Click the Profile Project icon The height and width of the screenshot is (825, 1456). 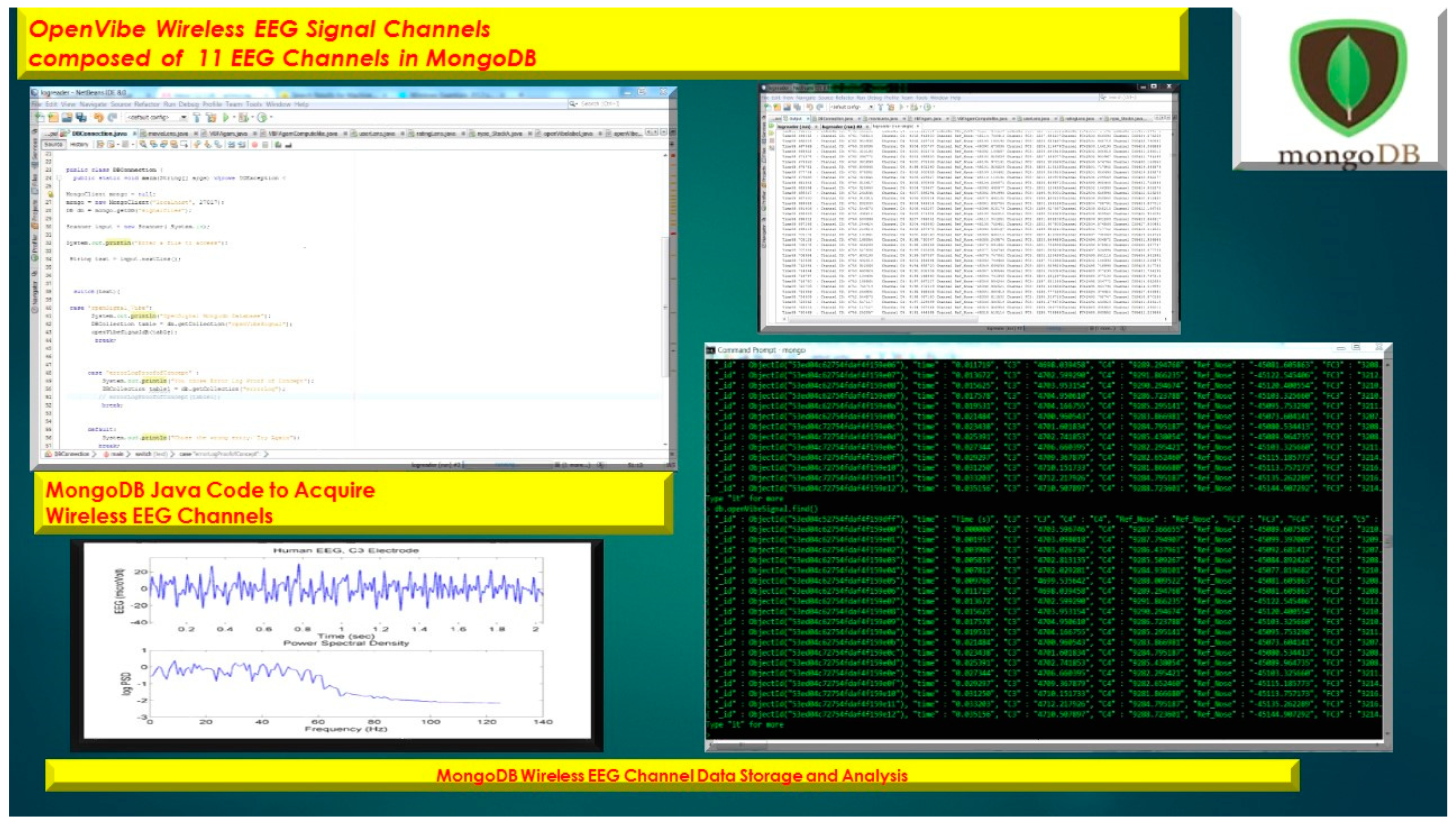point(262,117)
